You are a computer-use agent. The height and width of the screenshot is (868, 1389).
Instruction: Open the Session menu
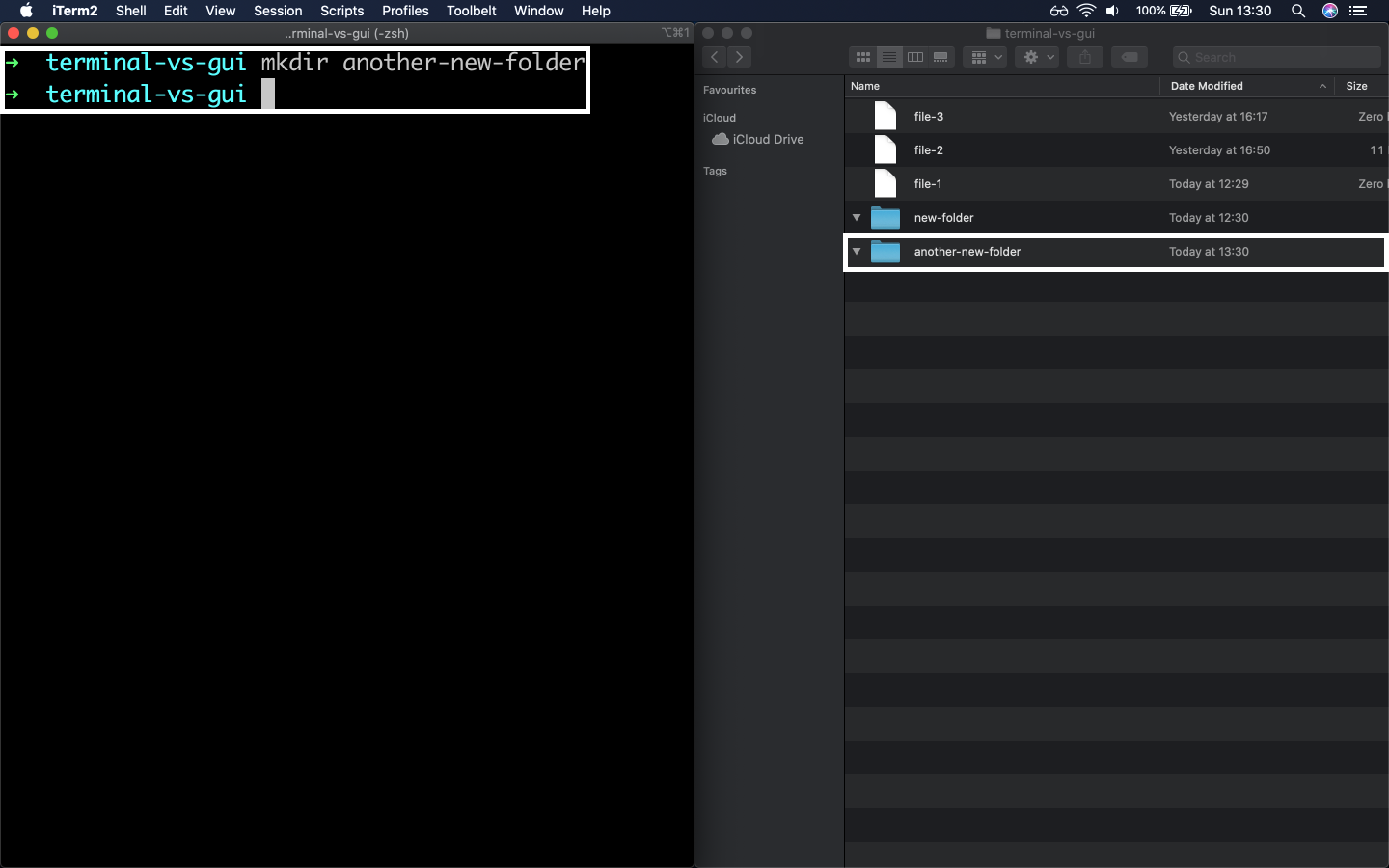pyautogui.click(x=278, y=11)
